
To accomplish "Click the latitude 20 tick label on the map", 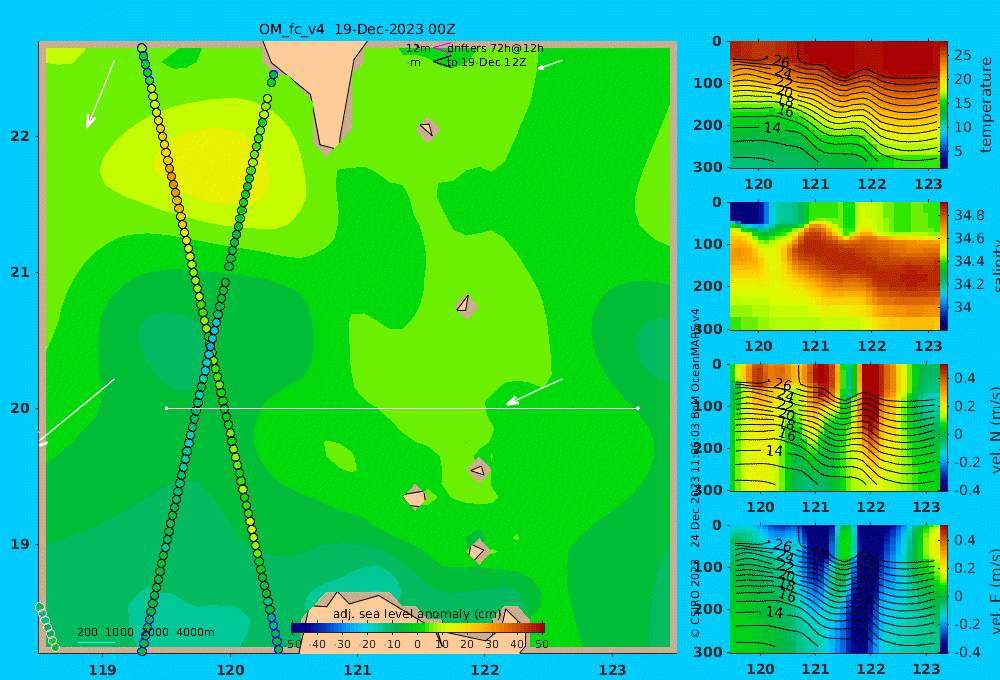I will pyautogui.click(x=20, y=408).
